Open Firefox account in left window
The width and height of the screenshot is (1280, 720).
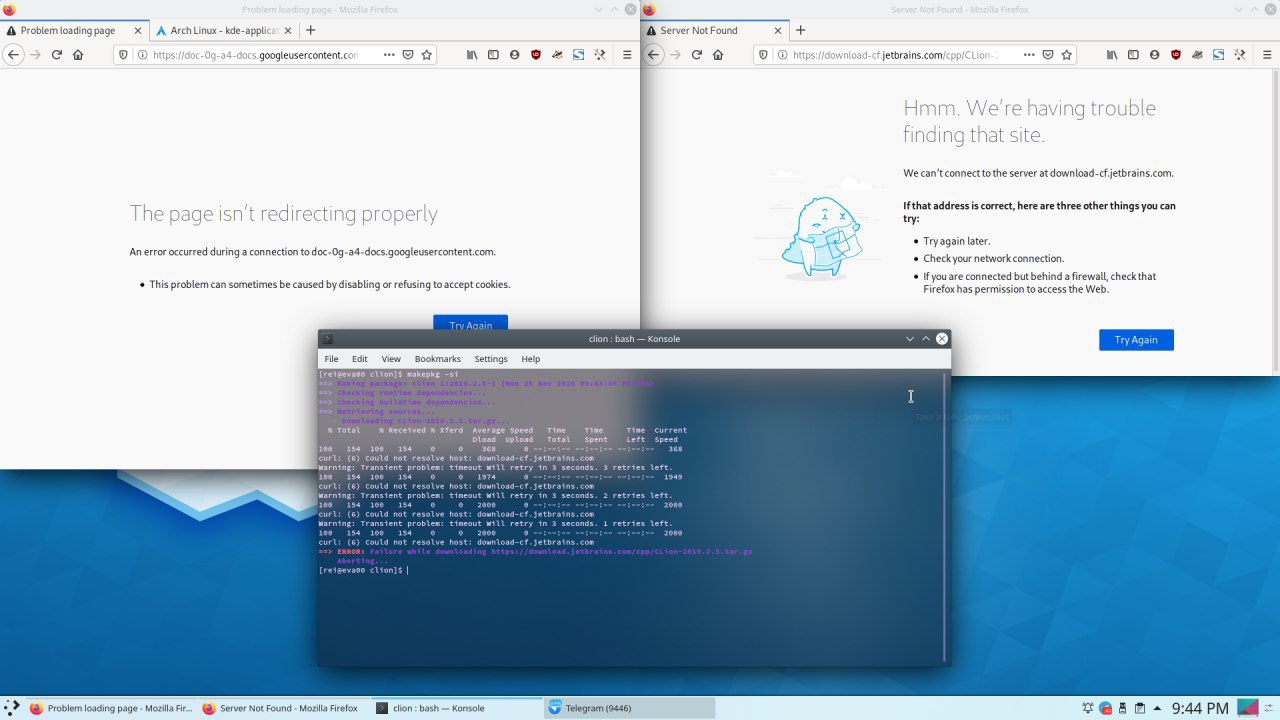[514, 55]
